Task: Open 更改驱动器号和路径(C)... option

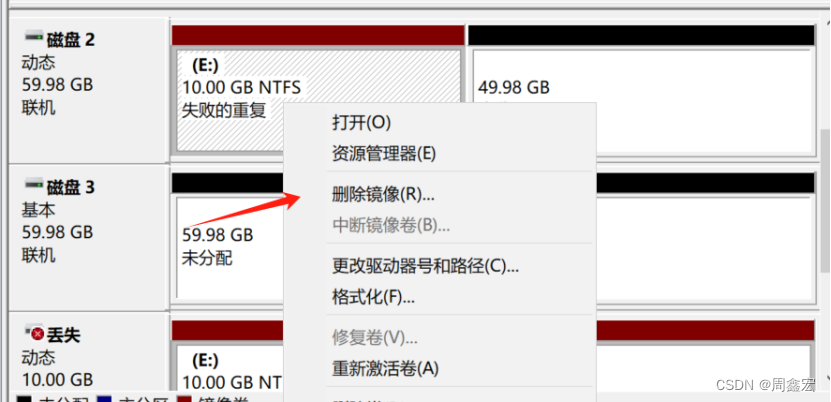Action: point(425,266)
